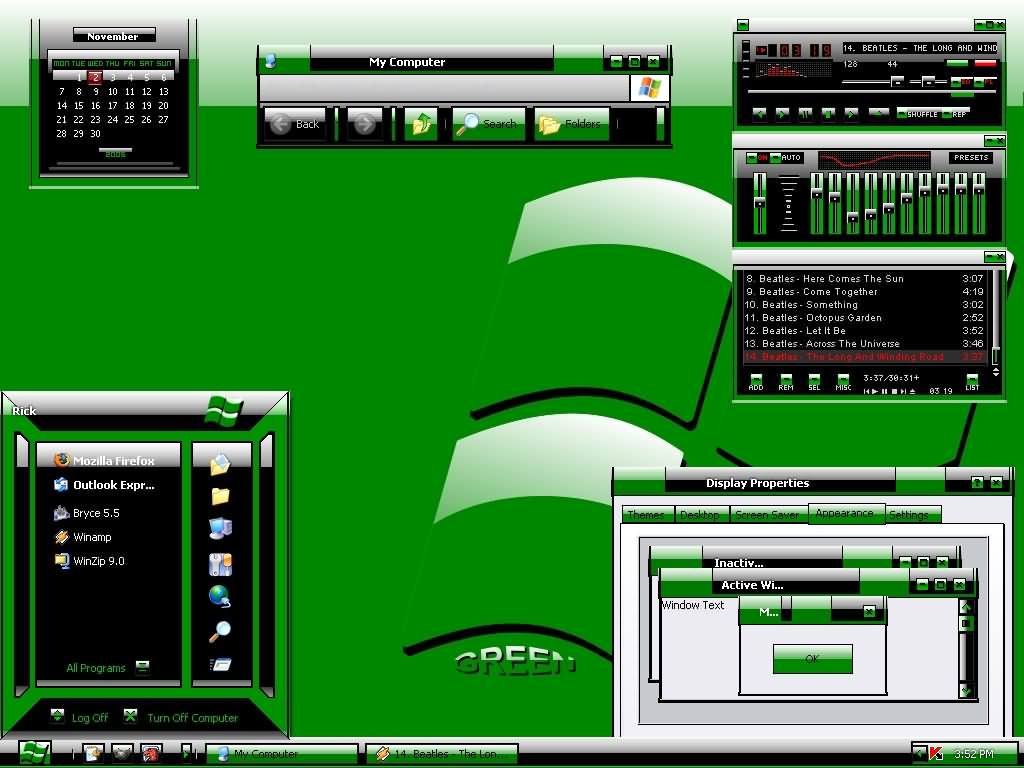Open Run icon in Start menu
1024x768 pixels.
click(221, 665)
